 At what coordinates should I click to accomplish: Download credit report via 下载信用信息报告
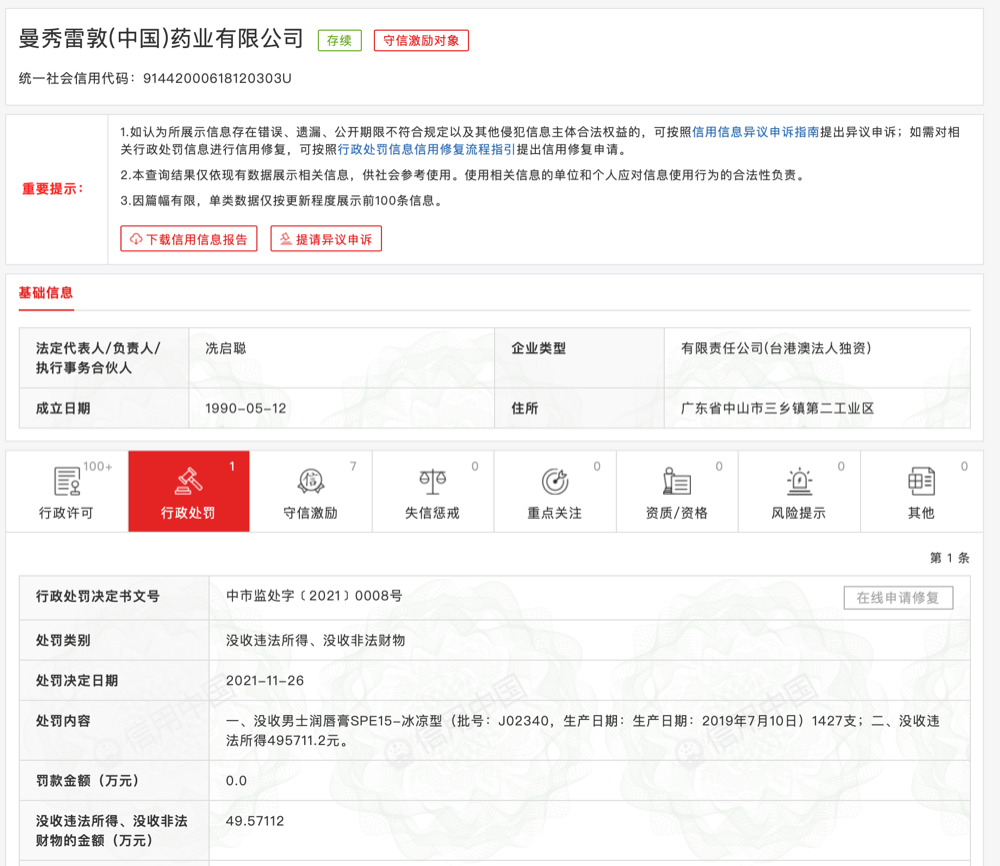[x=189, y=239]
